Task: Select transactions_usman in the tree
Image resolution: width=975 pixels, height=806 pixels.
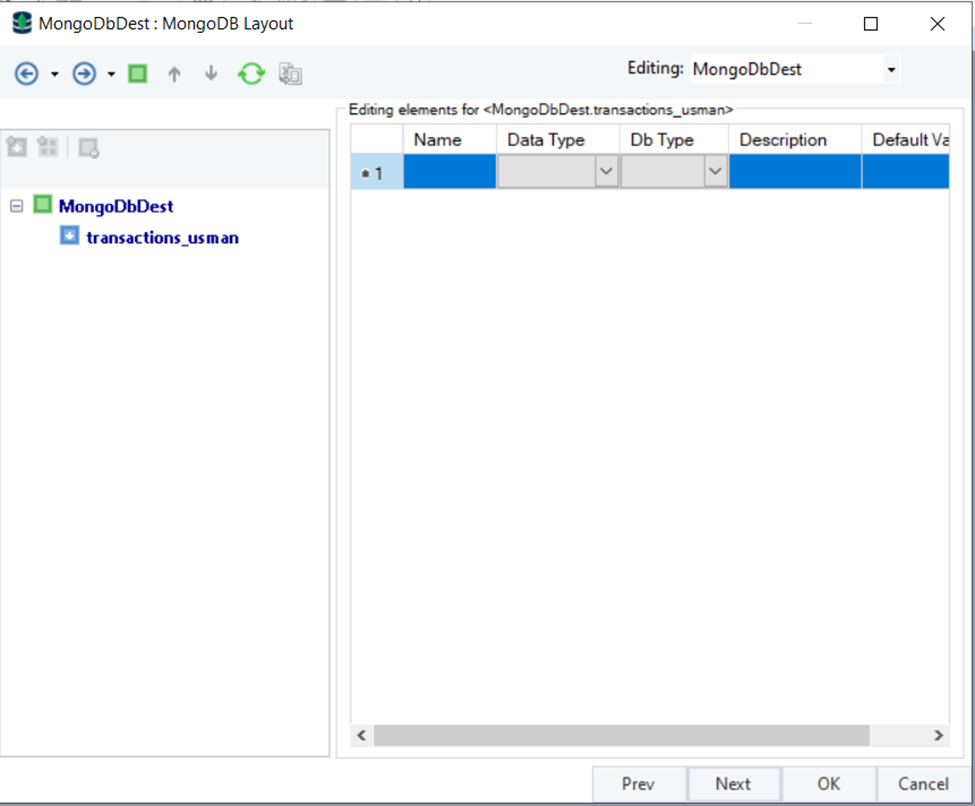Action: coord(162,238)
